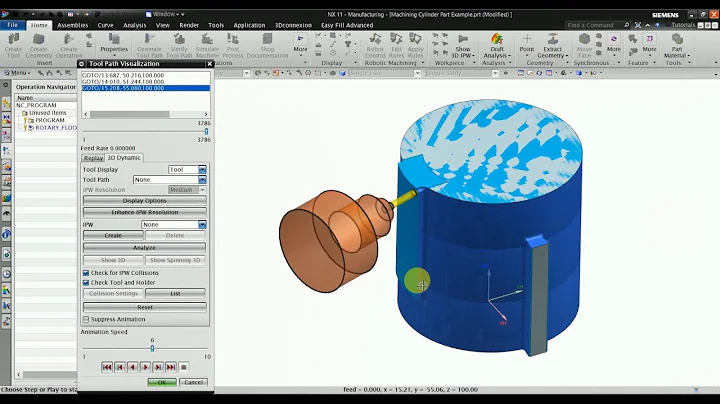Switch to the Analysis ribbon tab
The height and width of the screenshot is (404, 720).
pos(135,25)
